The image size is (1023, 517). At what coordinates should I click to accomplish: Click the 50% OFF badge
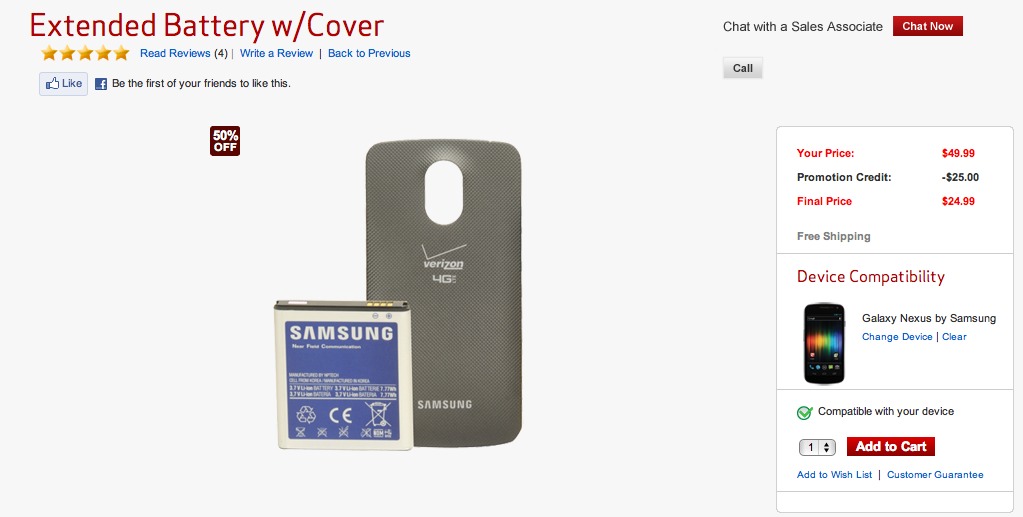225,141
